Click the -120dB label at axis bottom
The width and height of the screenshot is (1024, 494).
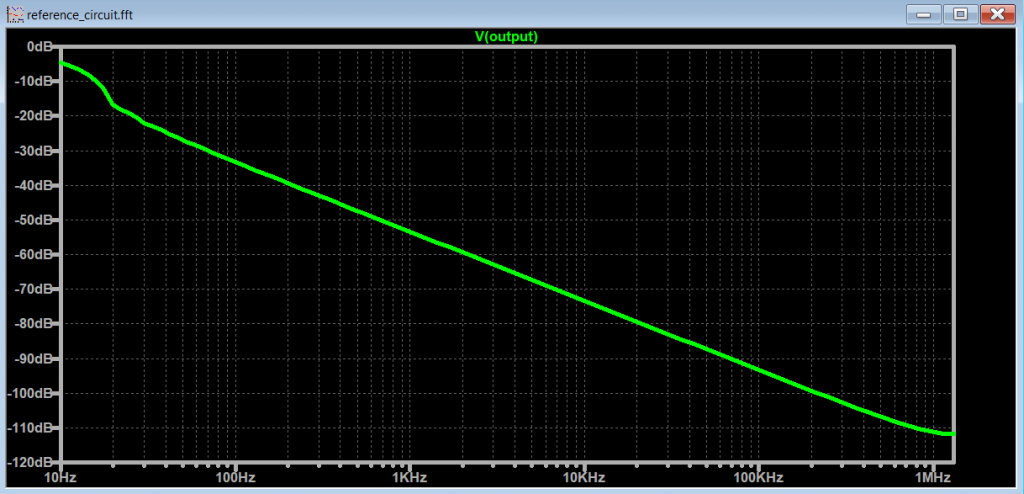31,463
